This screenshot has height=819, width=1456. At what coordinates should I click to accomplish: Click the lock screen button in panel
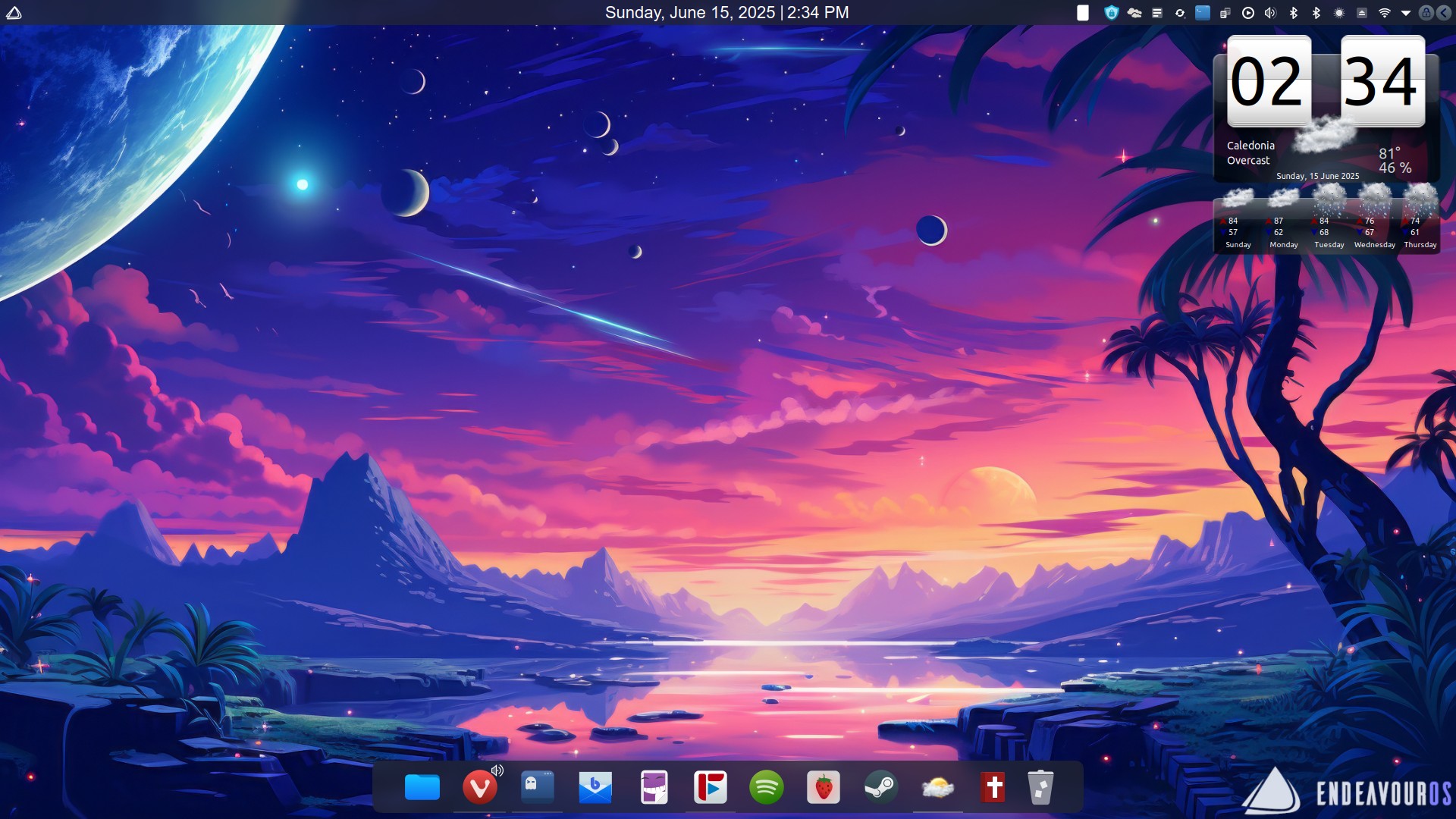click(1426, 12)
